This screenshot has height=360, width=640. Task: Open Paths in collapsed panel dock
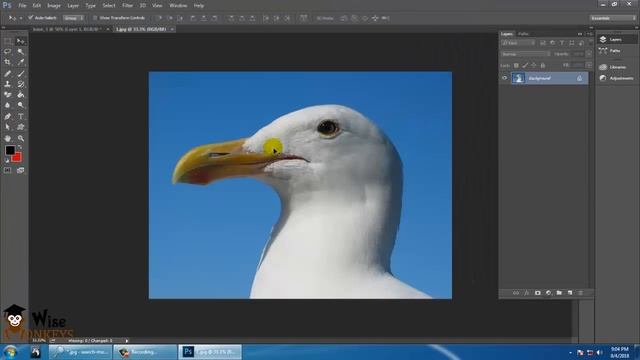tap(616, 51)
